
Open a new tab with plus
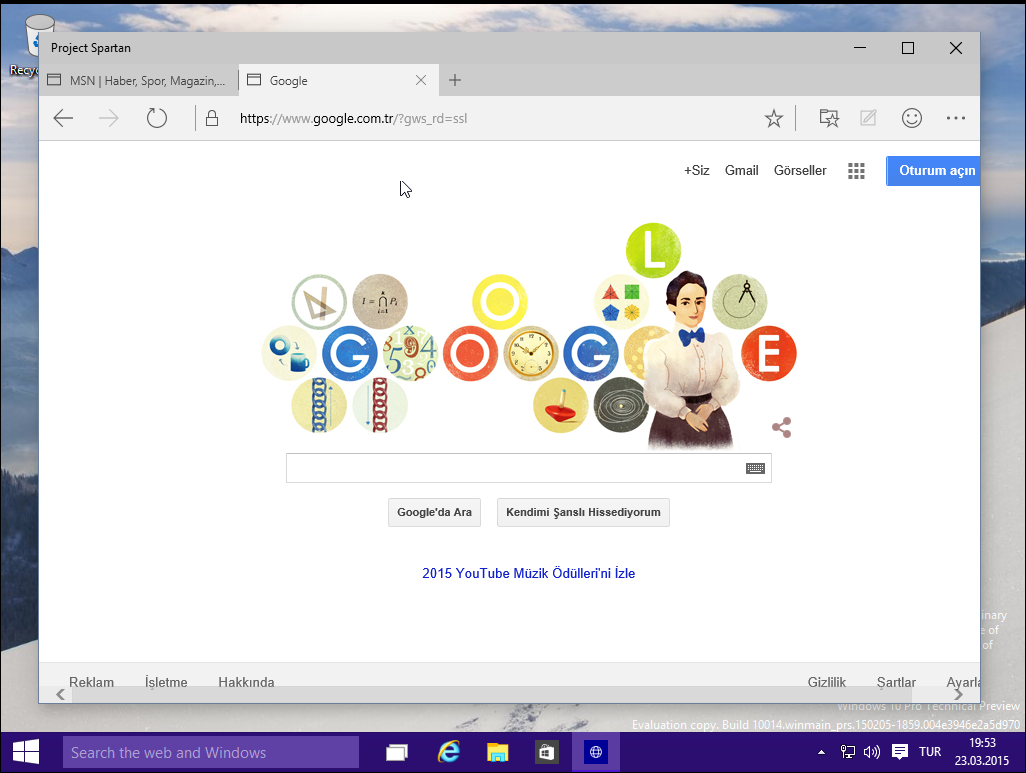[x=455, y=81]
